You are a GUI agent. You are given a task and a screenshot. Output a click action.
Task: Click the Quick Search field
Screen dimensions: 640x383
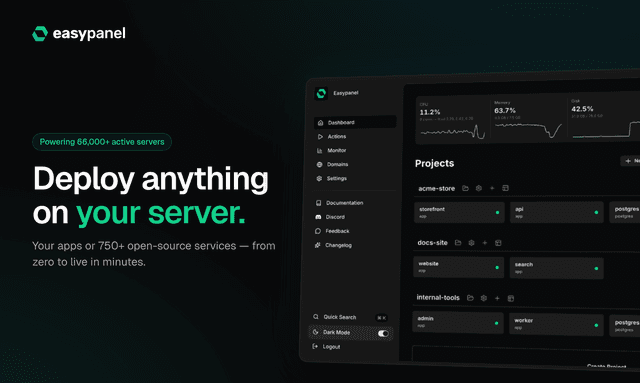[350, 317]
